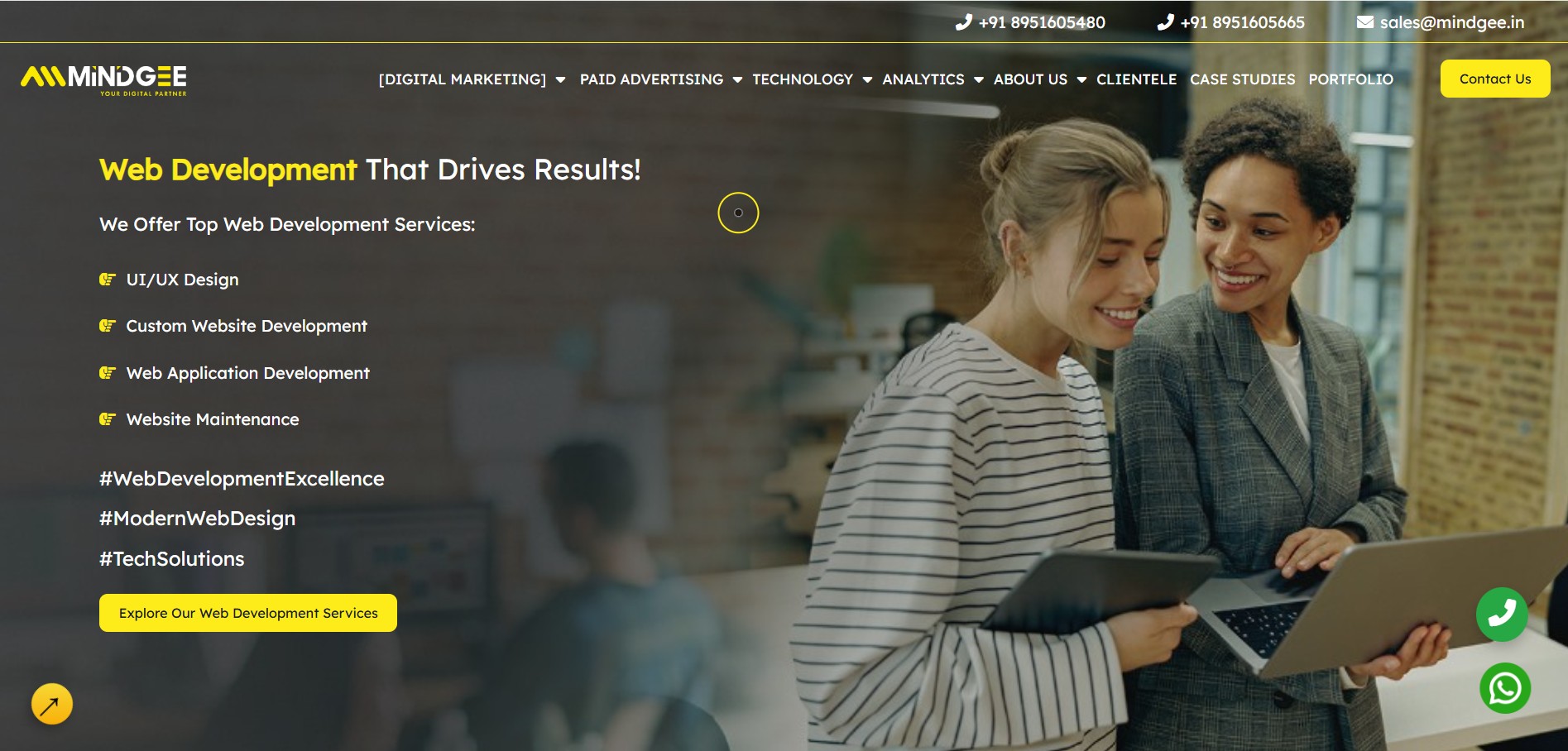Go to the Clientele menu item
Screen dimensions: 1568x751
1136,79
